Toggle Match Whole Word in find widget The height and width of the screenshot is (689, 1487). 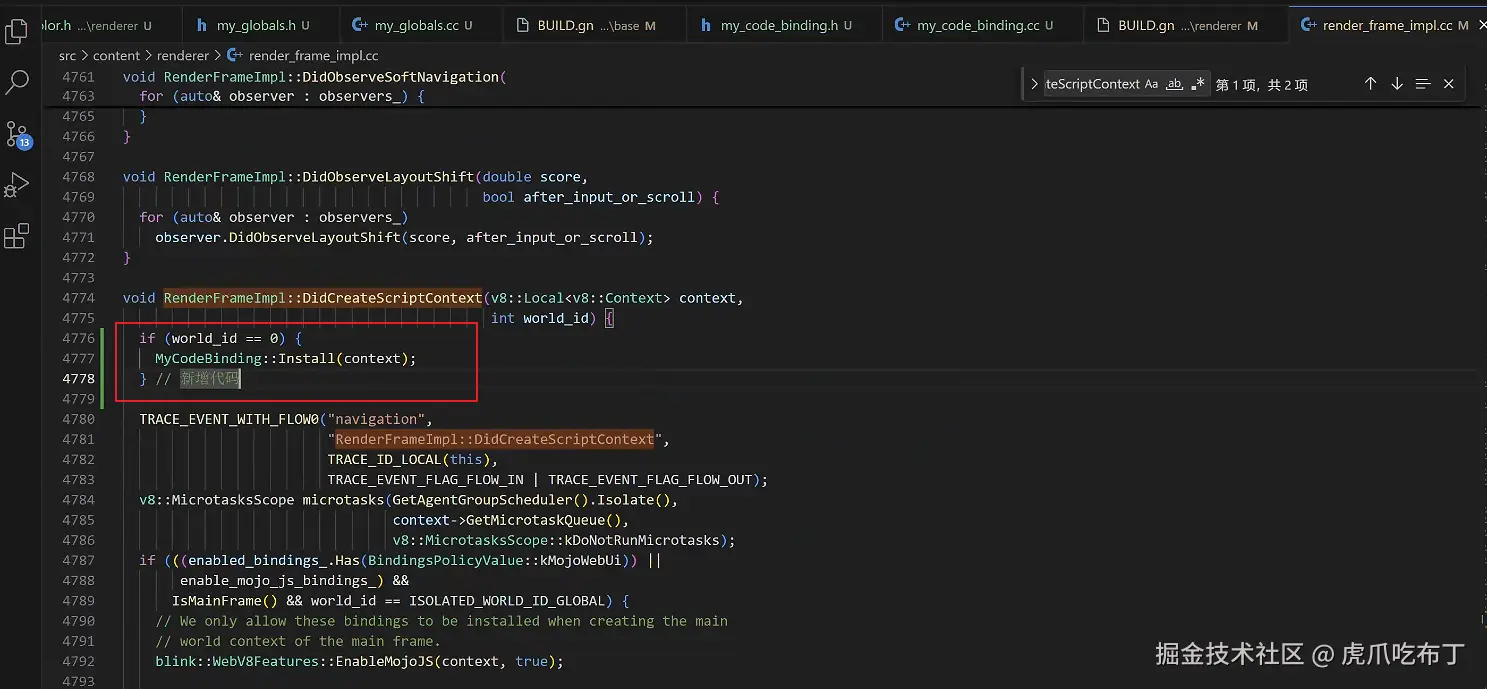point(1175,84)
